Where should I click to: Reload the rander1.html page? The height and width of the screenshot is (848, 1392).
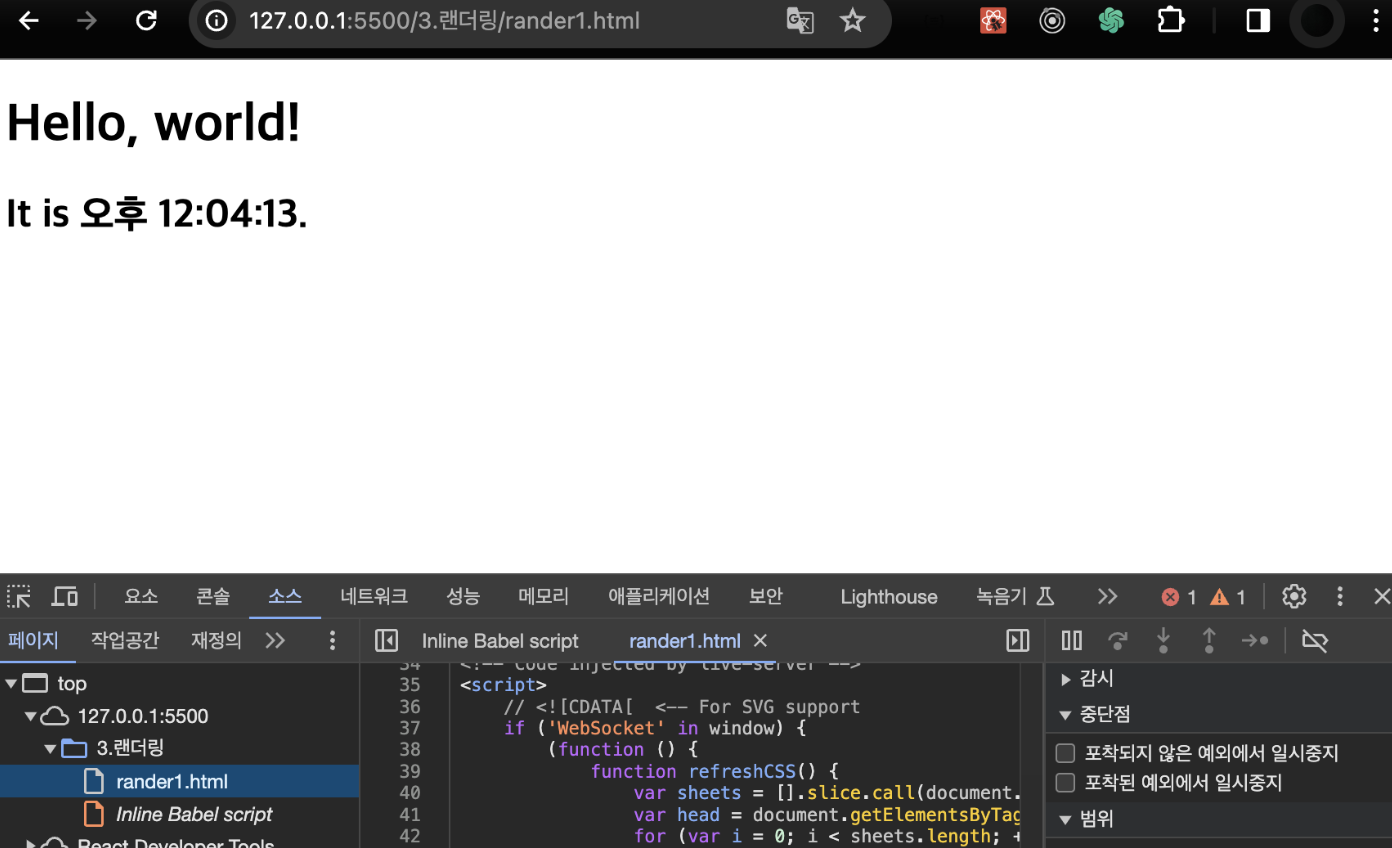(x=146, y=21)
